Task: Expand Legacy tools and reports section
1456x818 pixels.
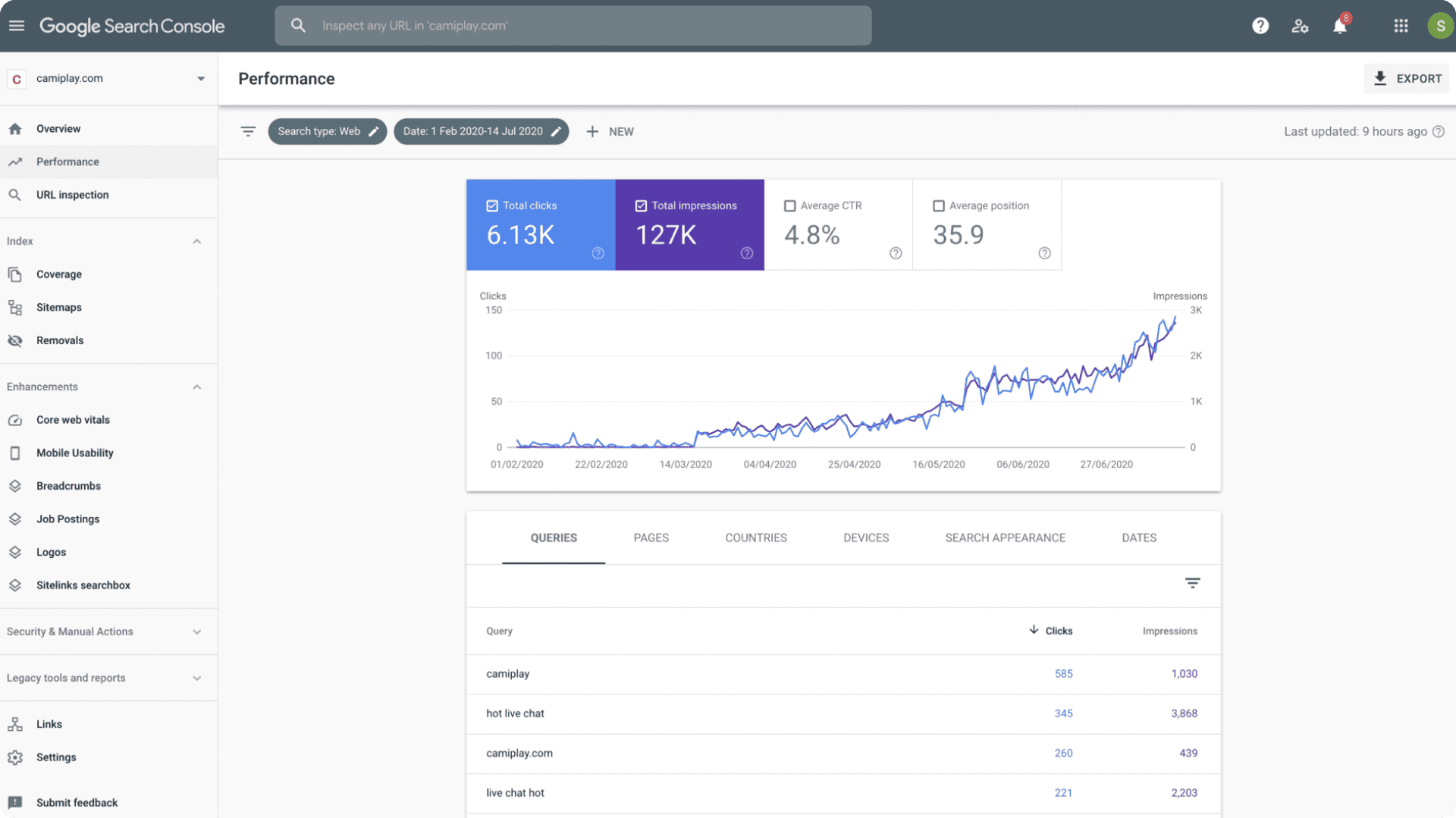Action: pos(196,678)
